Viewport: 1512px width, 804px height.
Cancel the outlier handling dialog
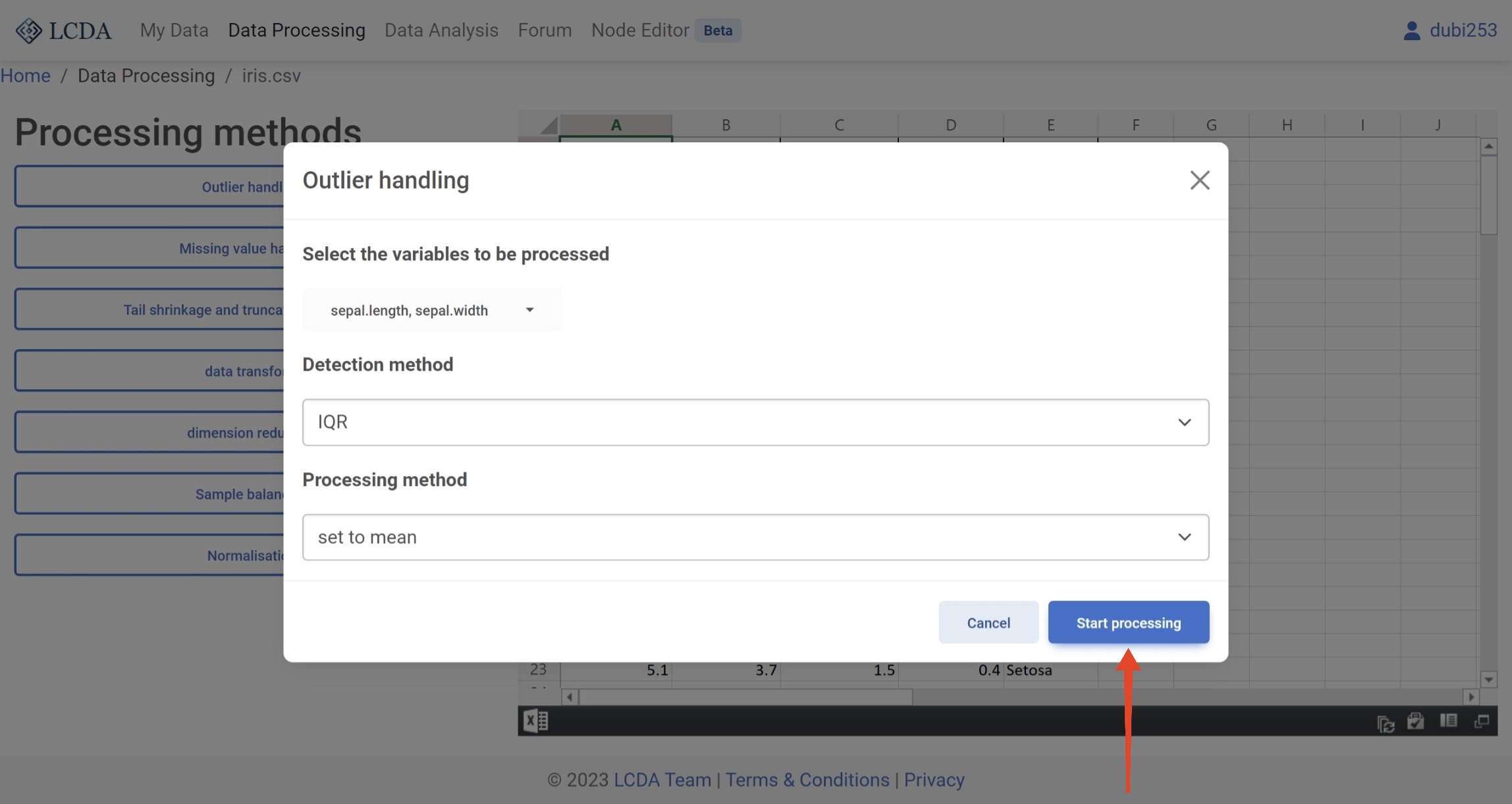[988, 622]
